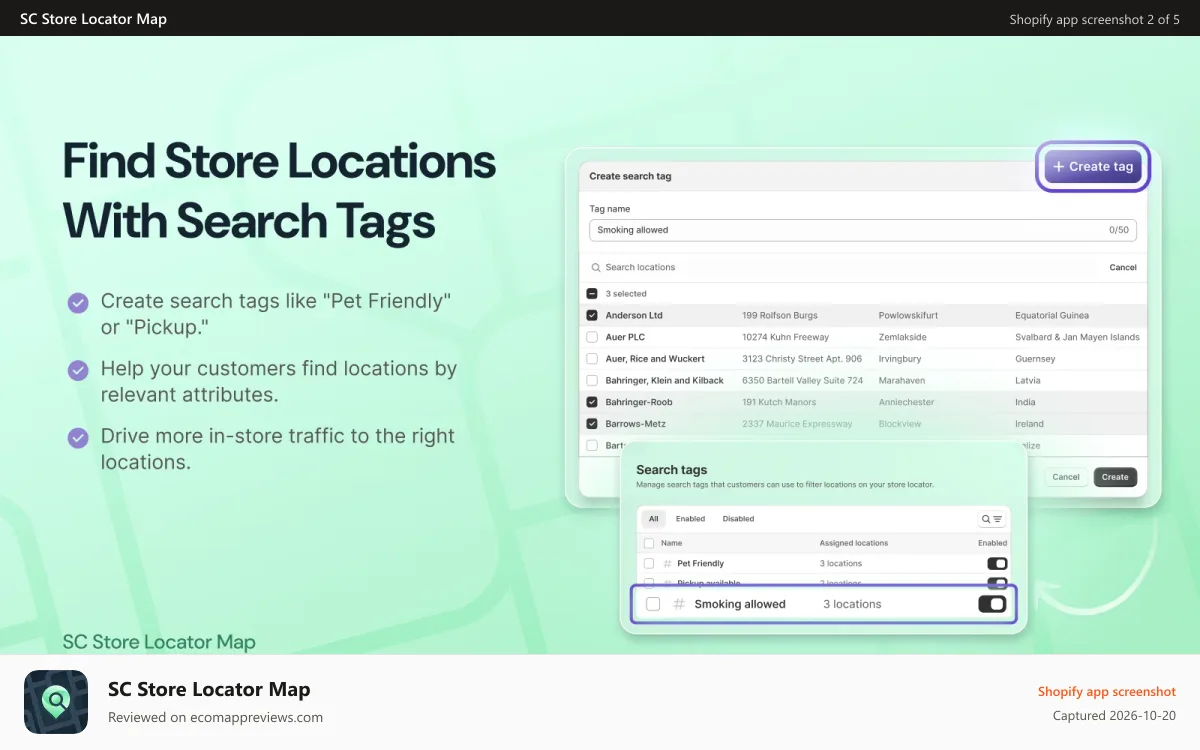Image resolution: width=1200 pixels, height=750 pixels.
Task: Click the hash icon beside Smoking allowed
Action: pyautogui.click(x=679, y=604)
